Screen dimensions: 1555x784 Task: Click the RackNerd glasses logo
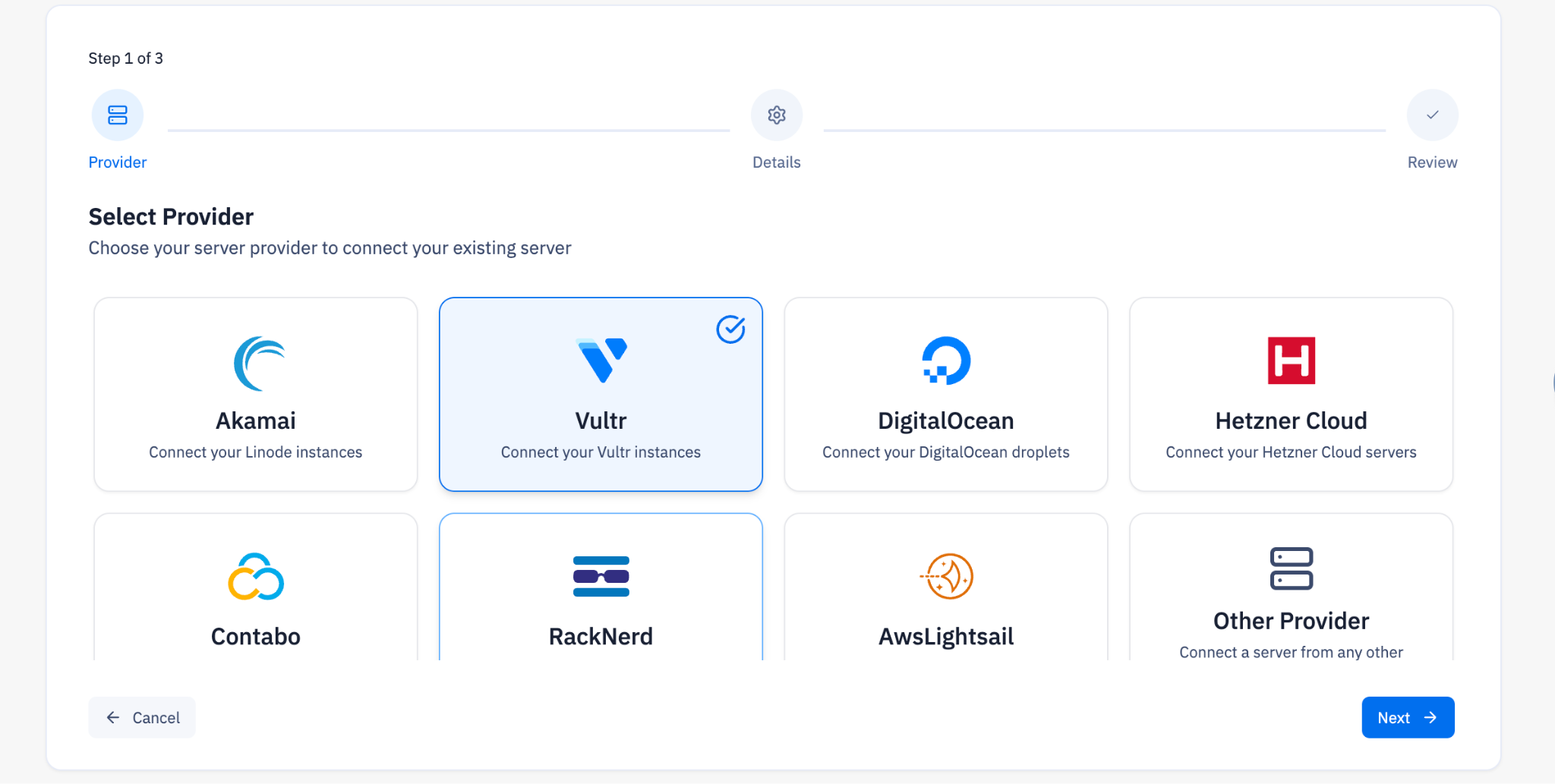pyautogui.click(x=601, y=577)
